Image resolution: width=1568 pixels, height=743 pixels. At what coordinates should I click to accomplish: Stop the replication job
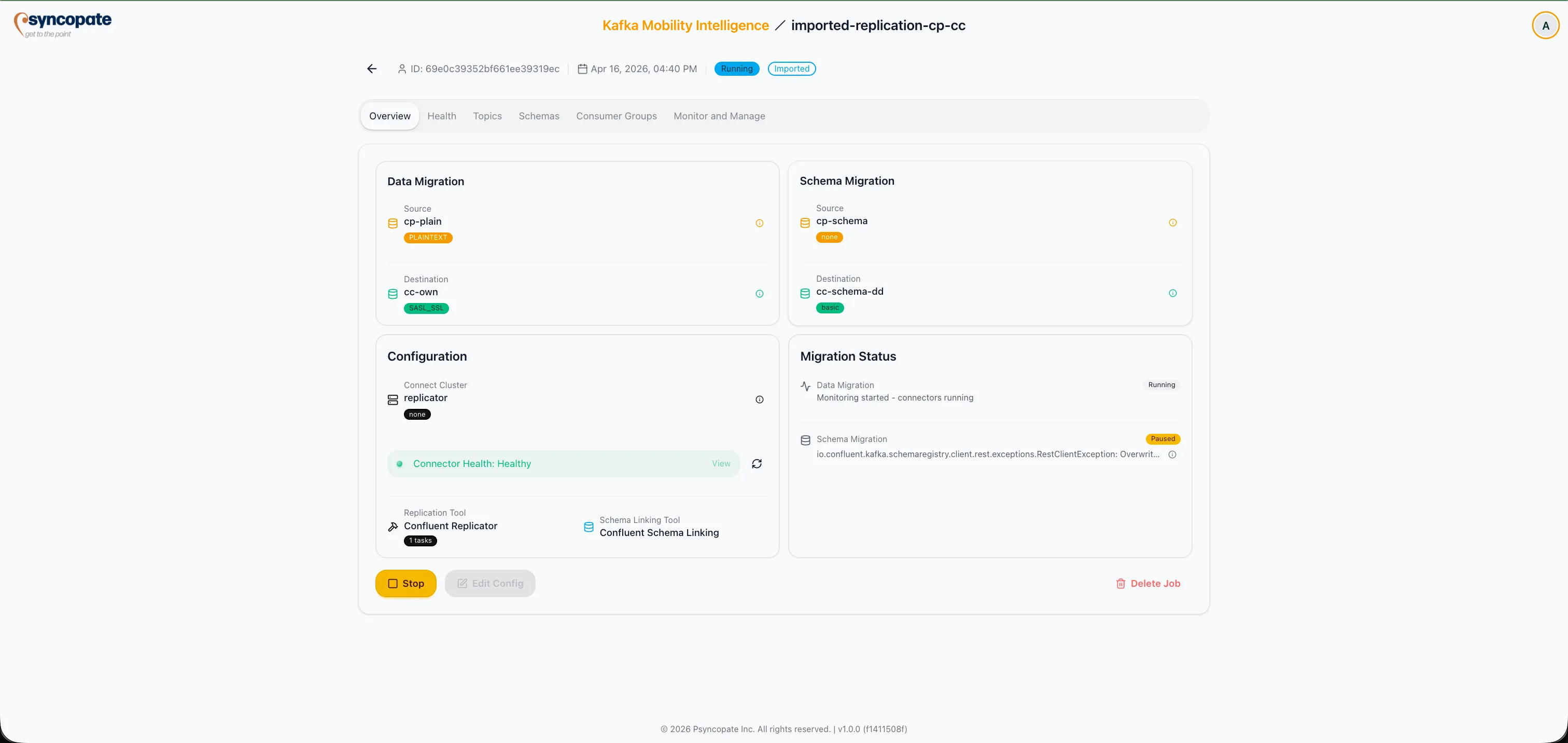(405, 583)
